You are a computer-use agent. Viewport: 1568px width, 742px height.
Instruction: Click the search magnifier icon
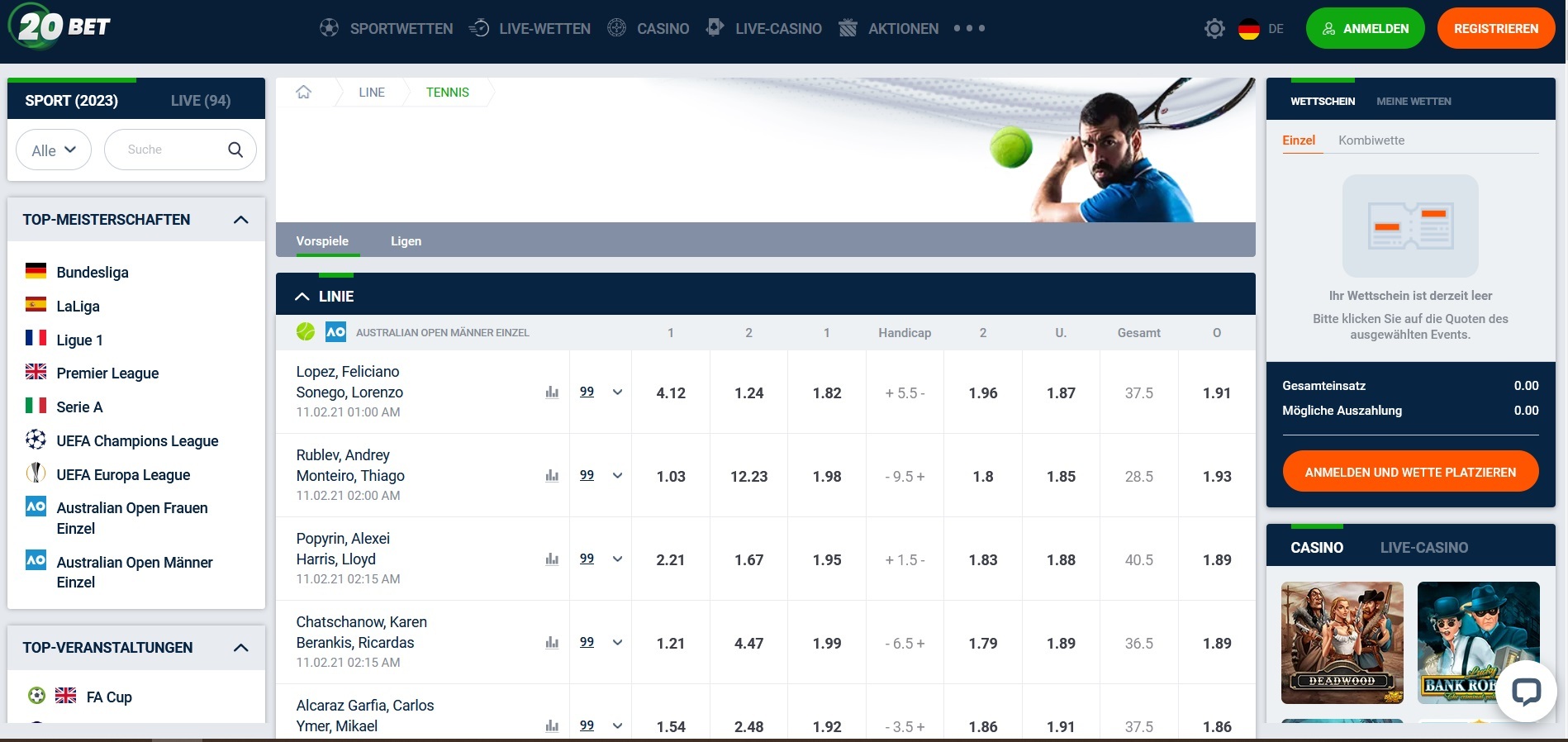point(235,150)
